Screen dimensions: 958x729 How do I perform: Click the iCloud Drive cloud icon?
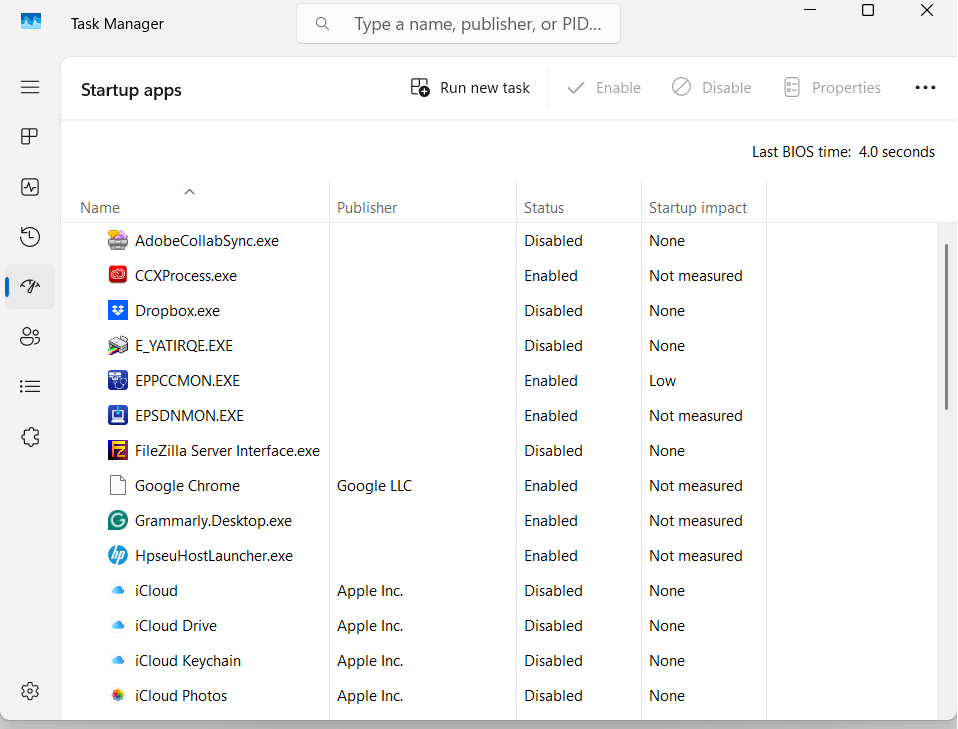pyautogui.click(x=118, y=625)
